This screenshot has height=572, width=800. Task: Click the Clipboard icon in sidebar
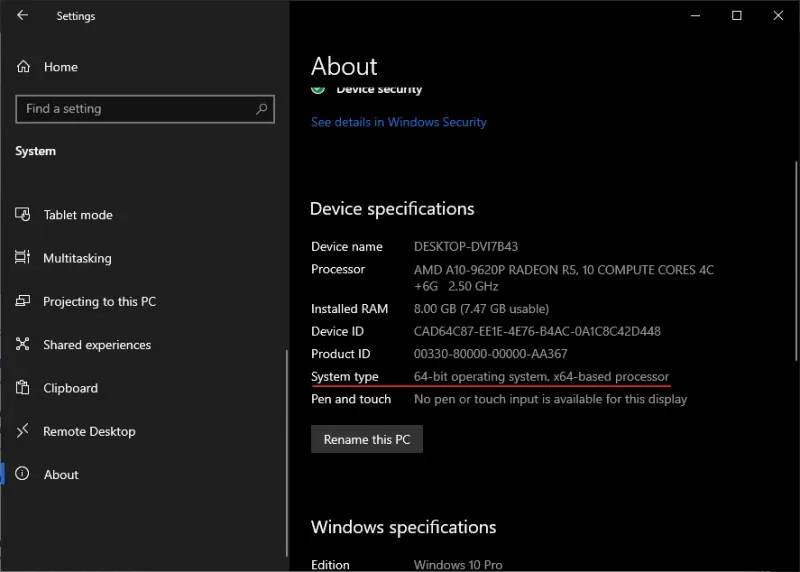pos(23,388)
